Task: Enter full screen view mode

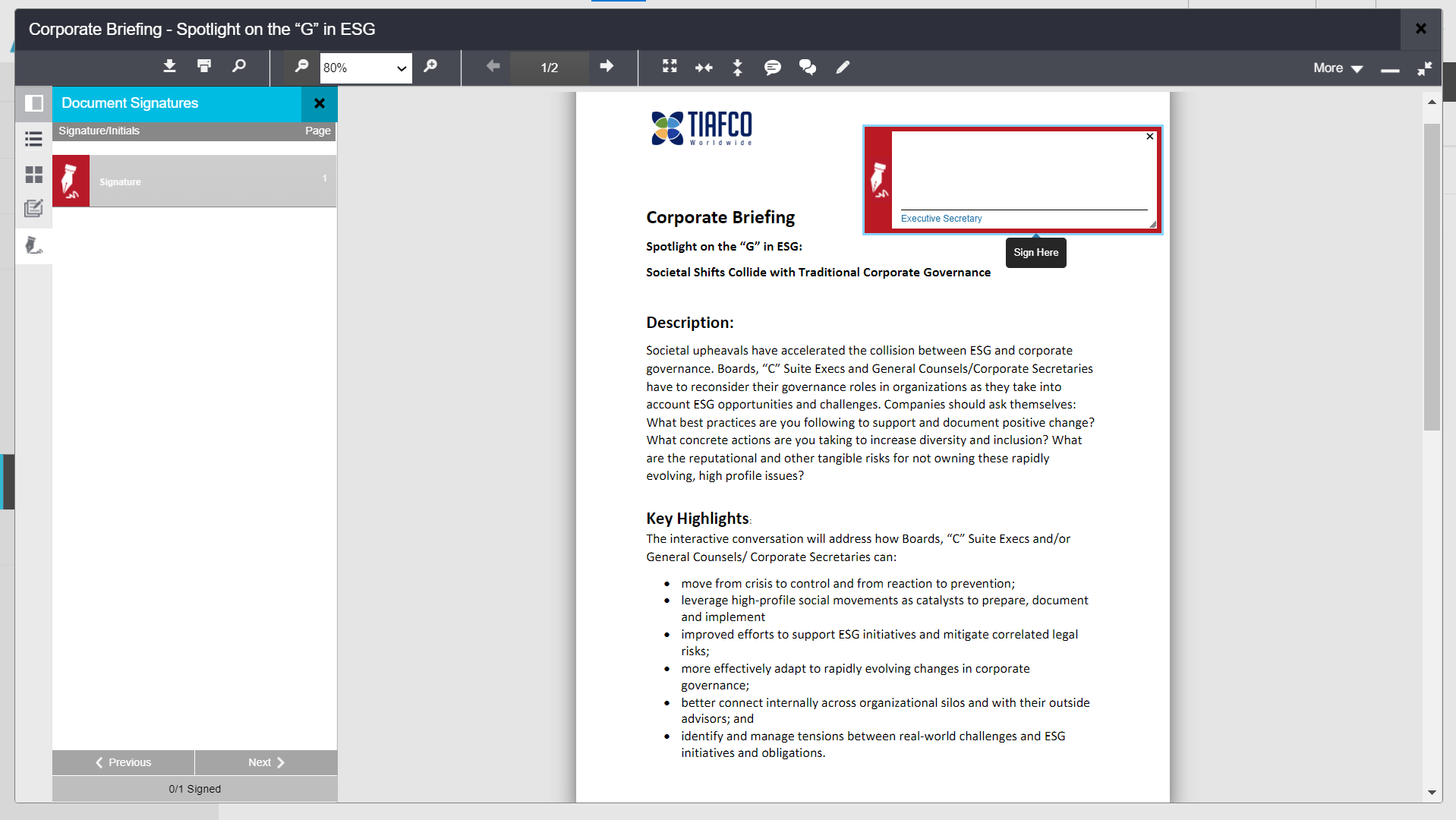Action: point(670,67)
